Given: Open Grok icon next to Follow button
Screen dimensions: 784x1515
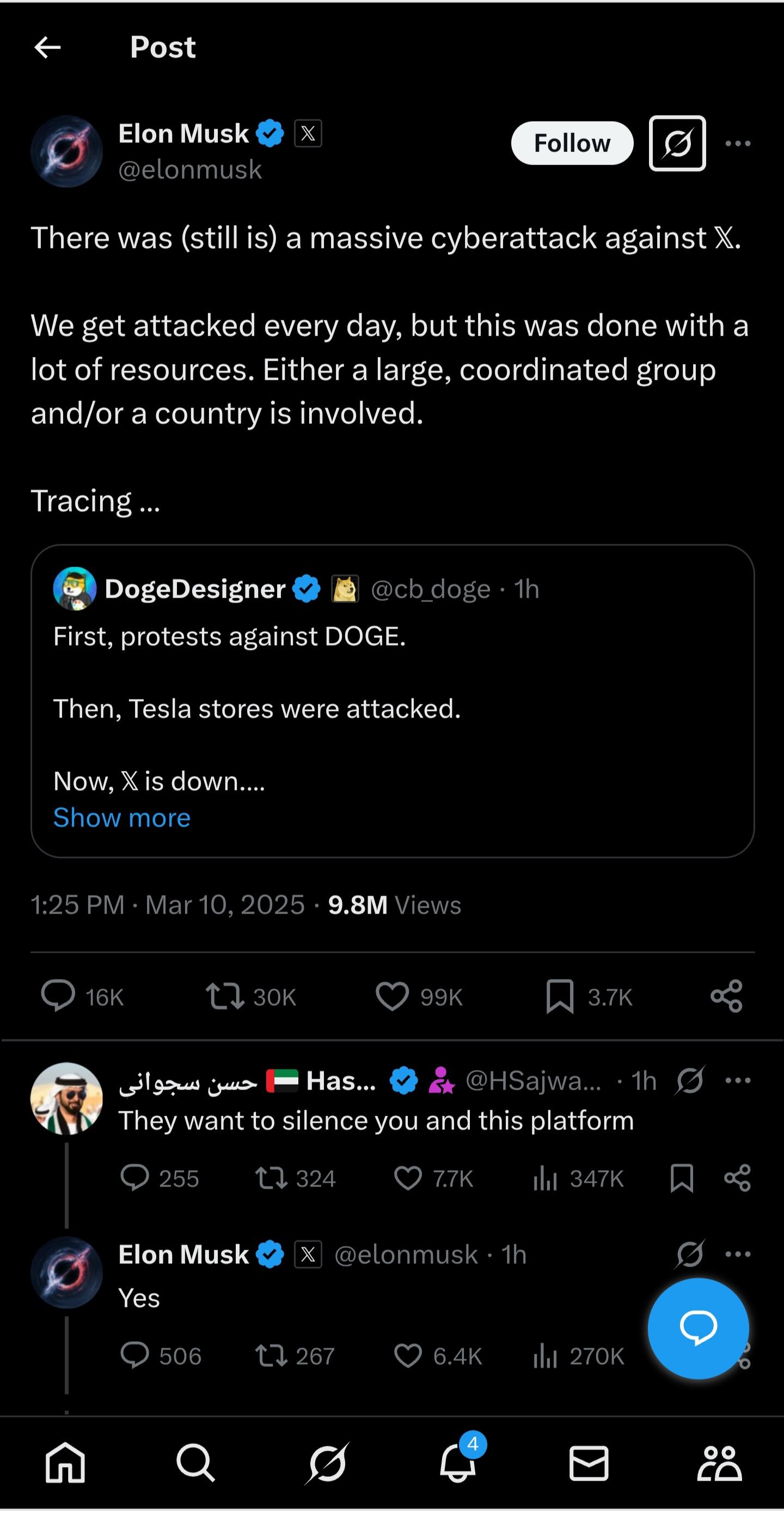Looking at the screenshot, I should (x=677, y=143).
